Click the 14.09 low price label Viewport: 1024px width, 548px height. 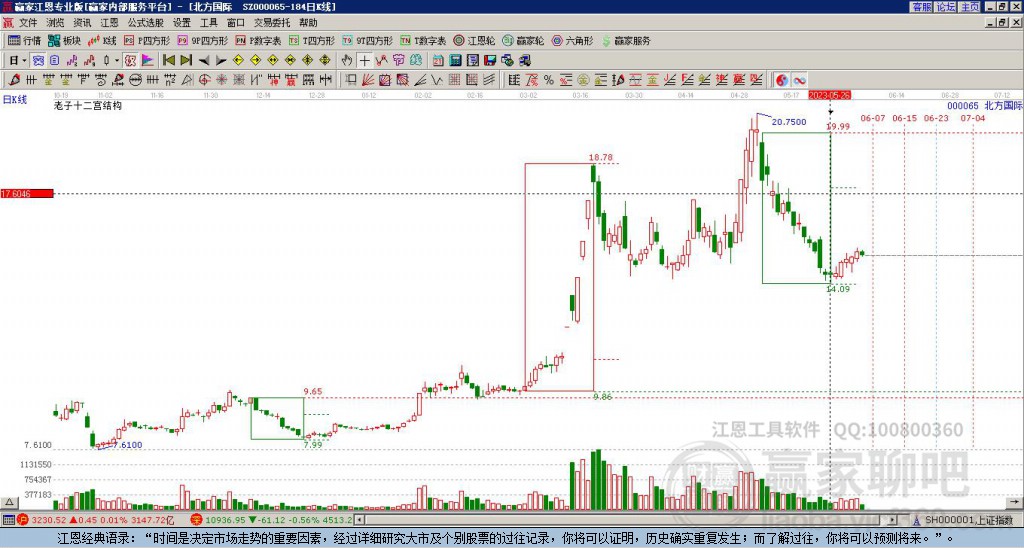[x=838, y=289]
